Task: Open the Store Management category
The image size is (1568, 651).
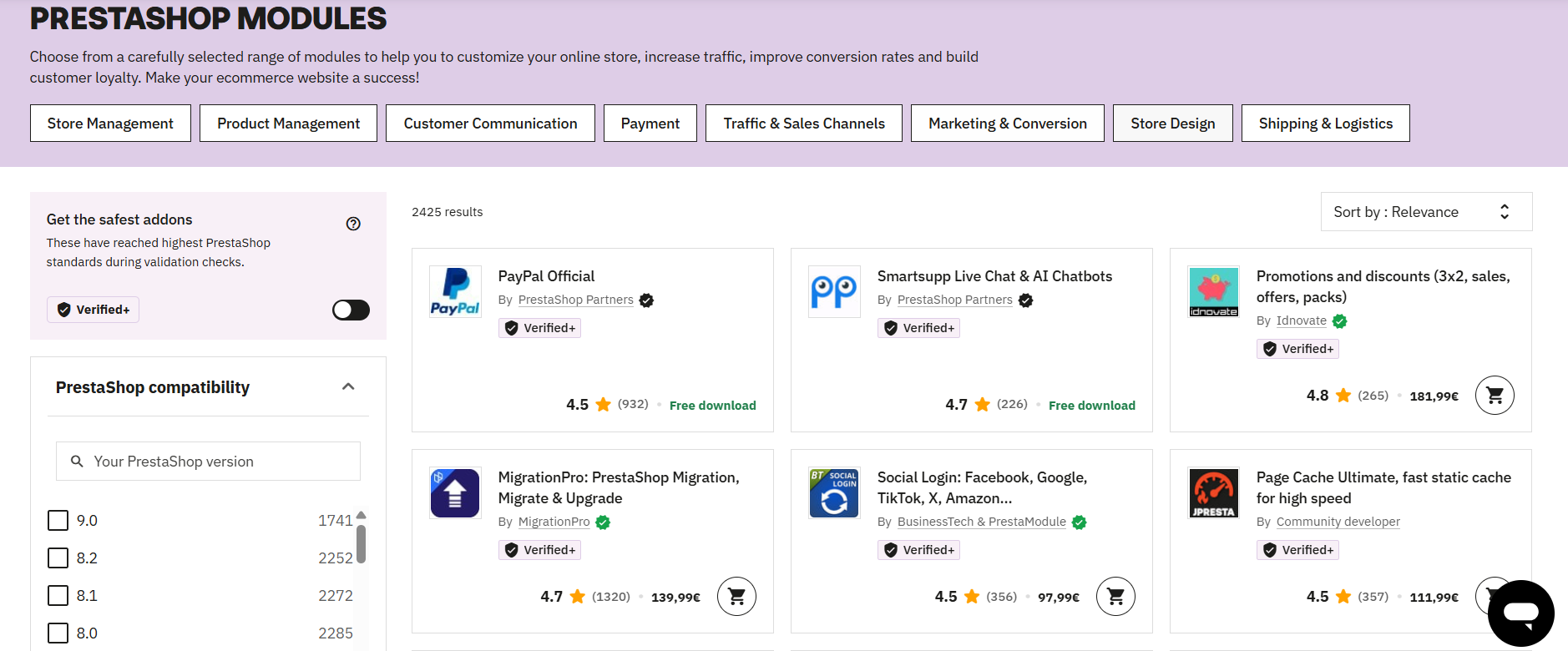Action: pyautogui.click(x=110, y=124)
